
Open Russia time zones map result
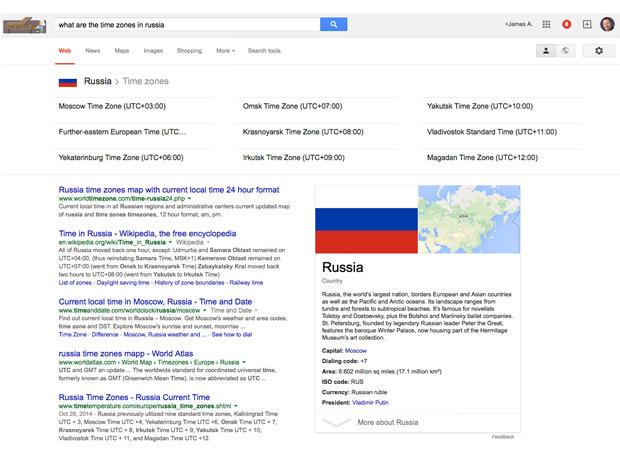(x=169, y=190)
